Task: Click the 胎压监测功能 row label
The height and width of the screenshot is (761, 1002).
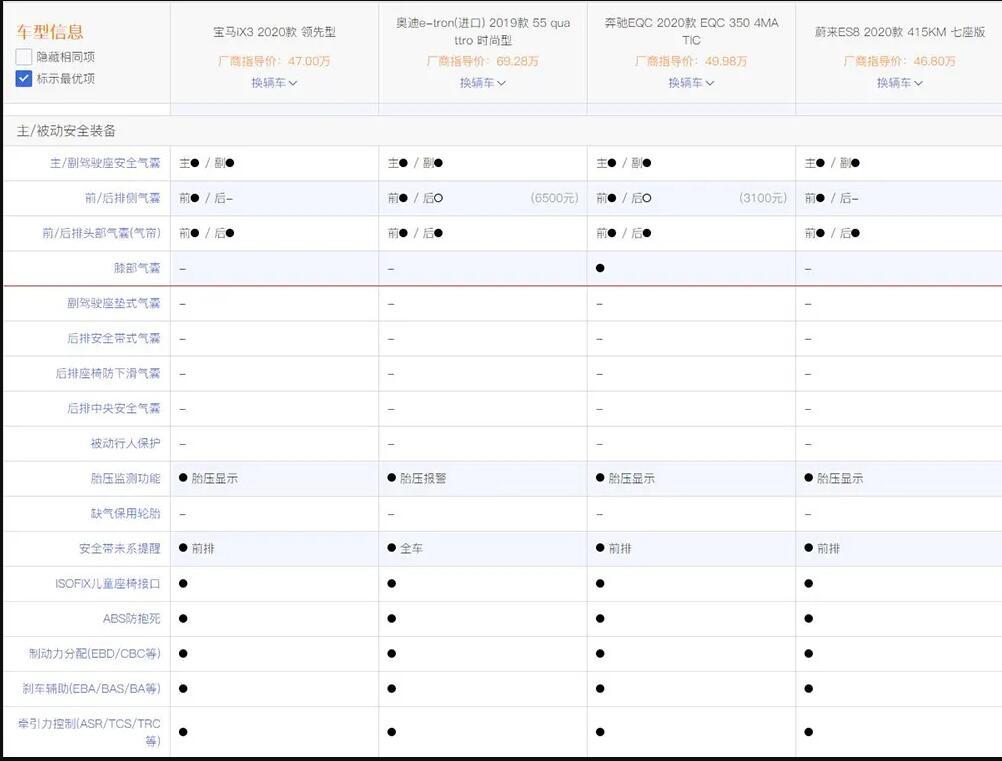Action: click(125, 479)
